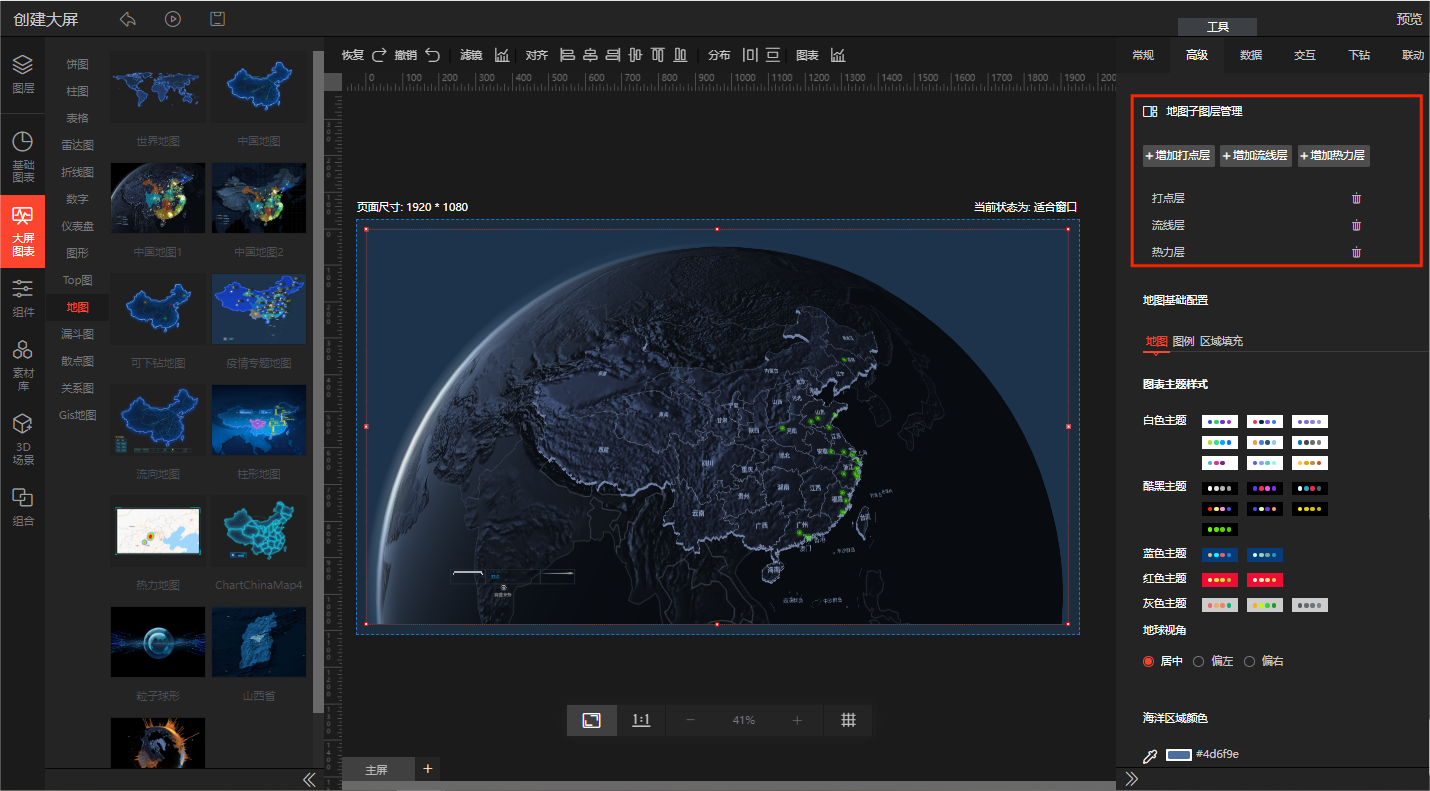Pick the green-dots 酷黑主题 swatch
1430x791 pixels.
coord(1220,529)
